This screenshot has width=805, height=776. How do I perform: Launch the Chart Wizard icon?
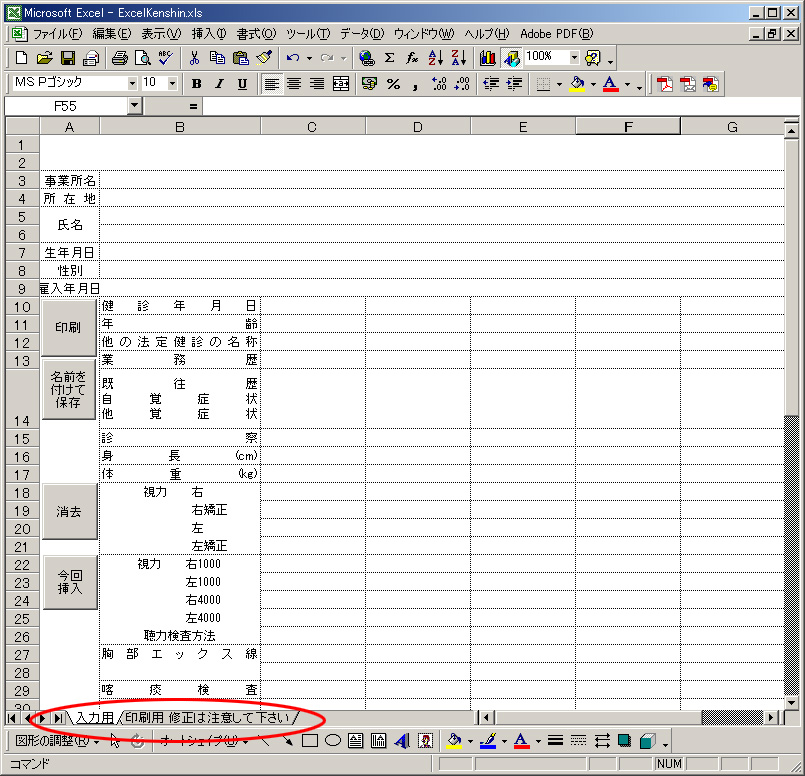[488, 58]
